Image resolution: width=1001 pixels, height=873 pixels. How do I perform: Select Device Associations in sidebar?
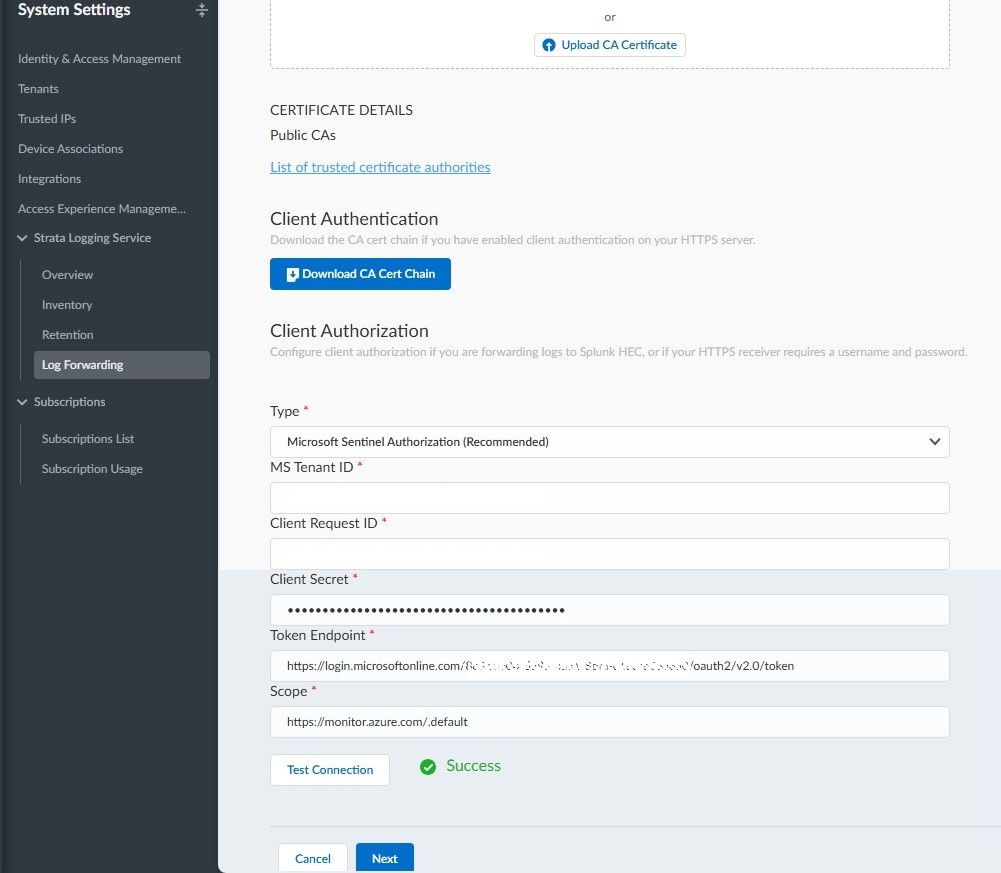click(70, 149)
